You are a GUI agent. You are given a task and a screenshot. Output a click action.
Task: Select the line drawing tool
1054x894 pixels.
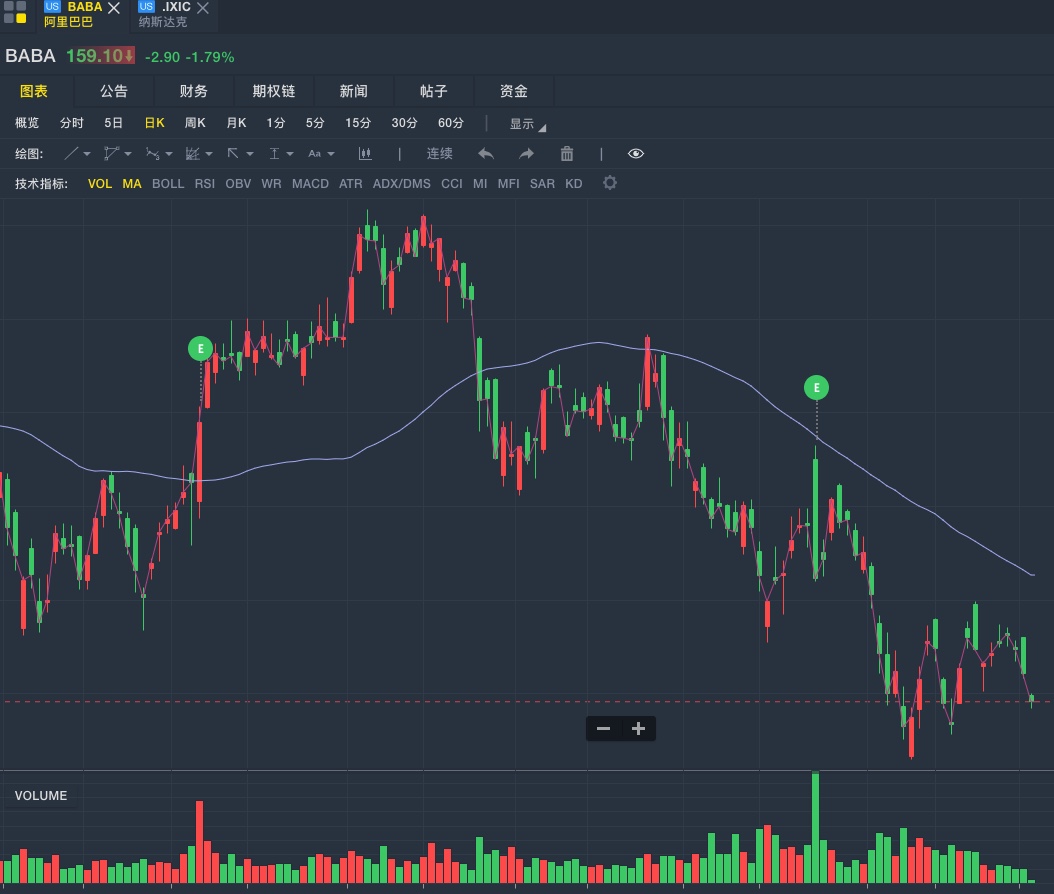72,154
